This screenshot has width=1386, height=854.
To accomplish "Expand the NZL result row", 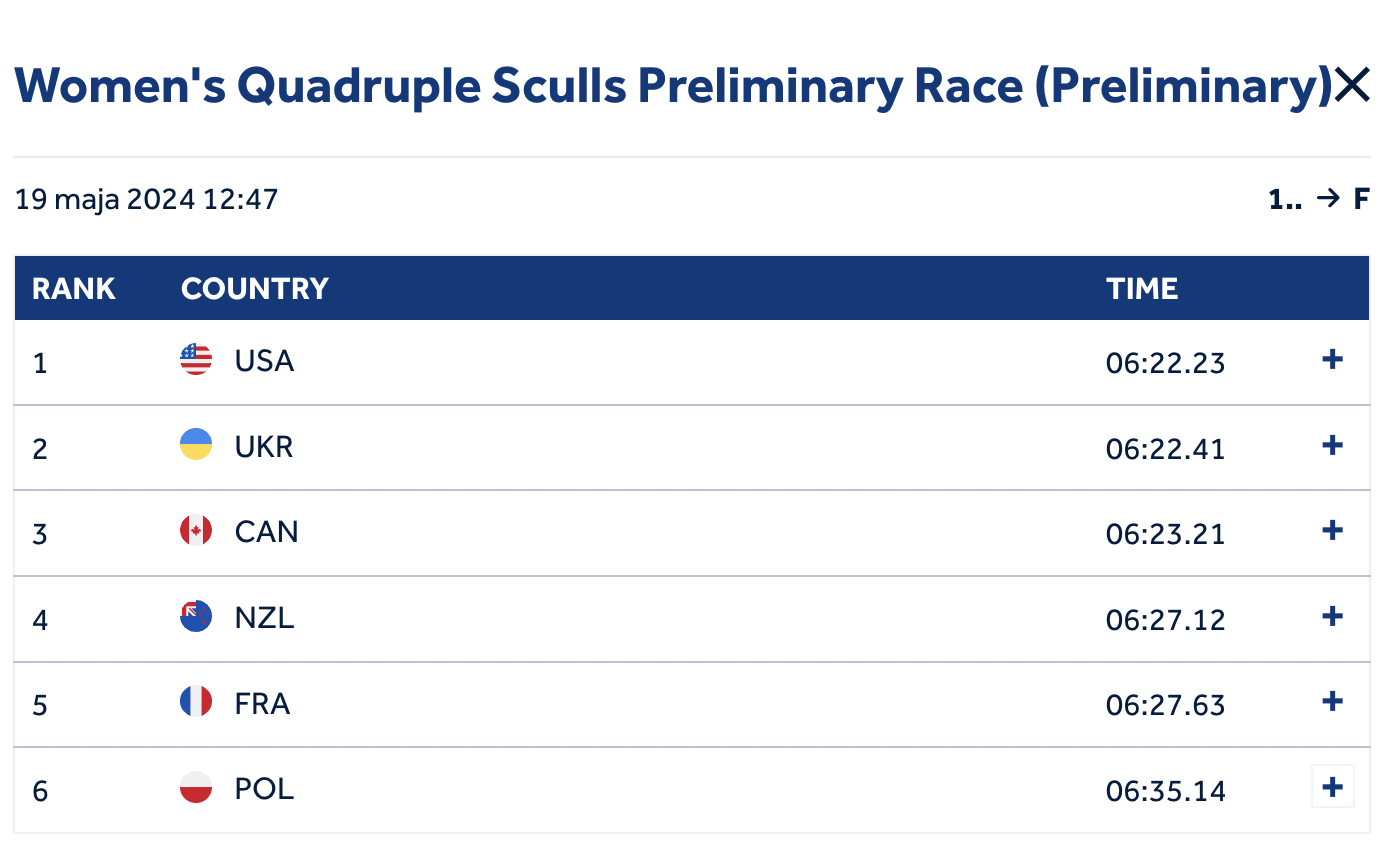I will tap(1332, 616).
